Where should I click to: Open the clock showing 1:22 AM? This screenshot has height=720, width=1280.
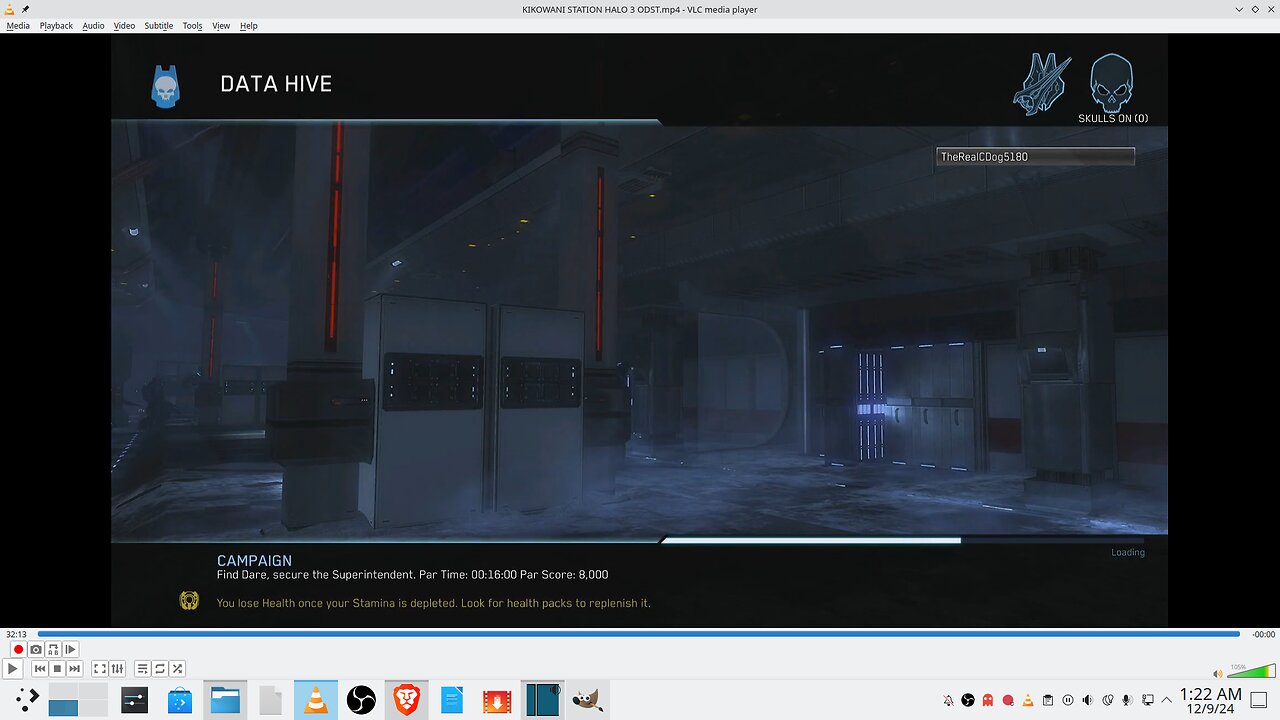click(x=1211, y=700)
